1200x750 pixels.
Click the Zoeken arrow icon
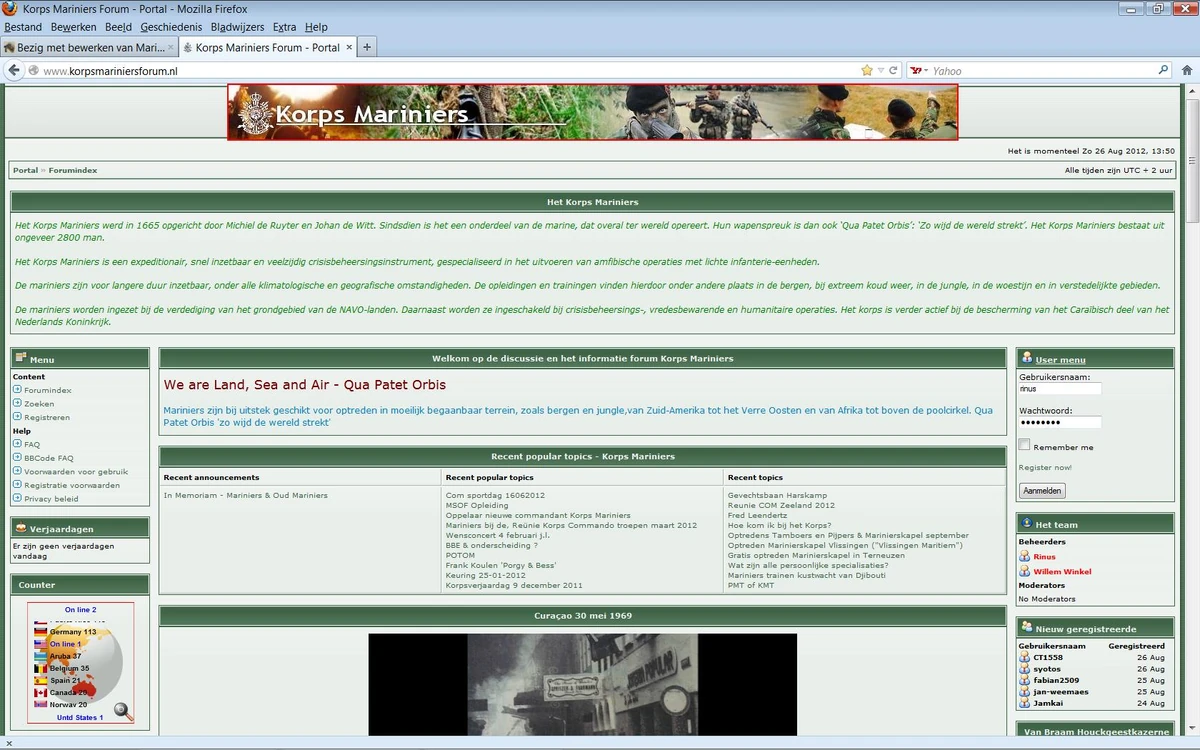[x=17, y=404]
